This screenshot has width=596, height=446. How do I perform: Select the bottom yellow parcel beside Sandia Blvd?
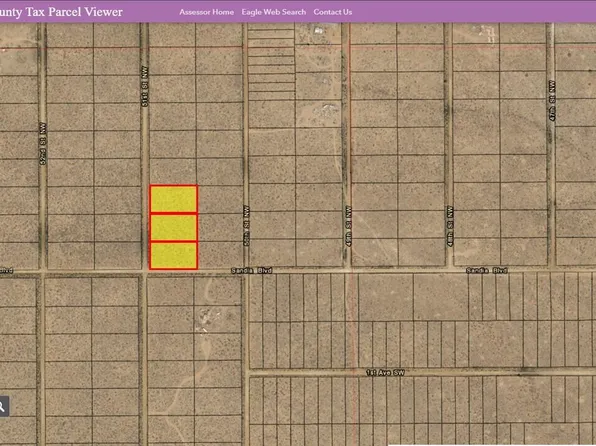(174, 256)
